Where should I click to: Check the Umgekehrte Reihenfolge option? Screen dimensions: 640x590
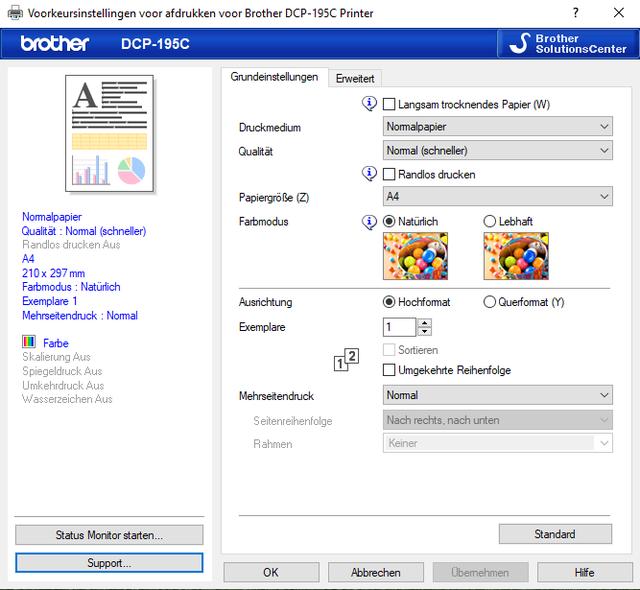pos(390,370)
